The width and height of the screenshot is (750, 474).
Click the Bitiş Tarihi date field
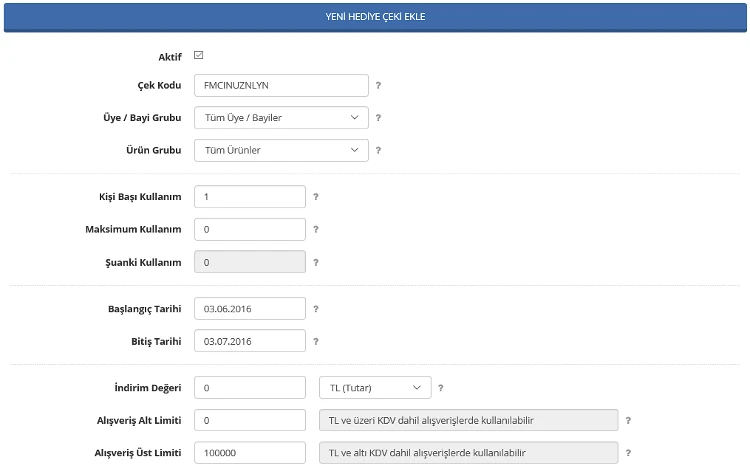point(249,341)
